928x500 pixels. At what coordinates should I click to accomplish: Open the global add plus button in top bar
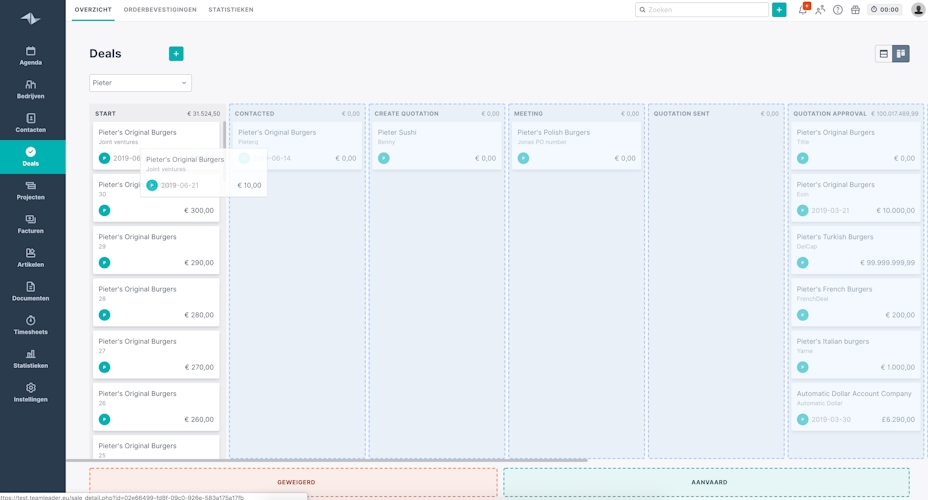[x=779, y=10]
